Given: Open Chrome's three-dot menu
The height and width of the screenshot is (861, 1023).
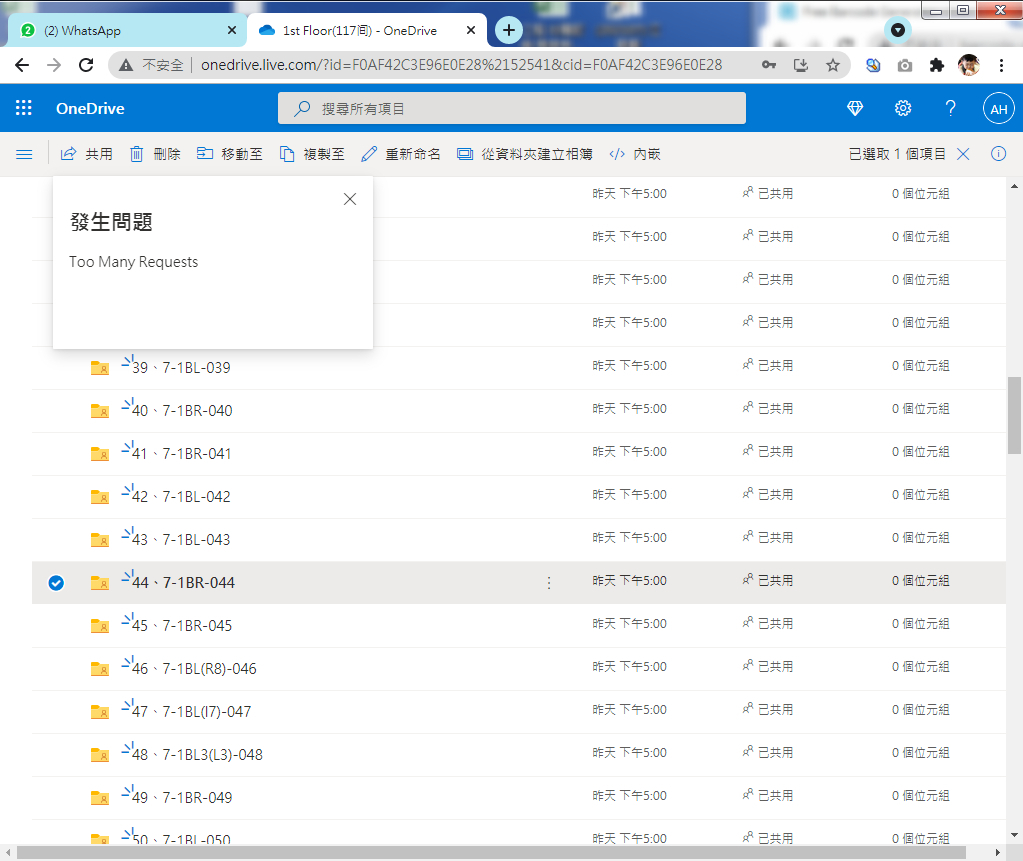Looking at the screenshot, I should click(x=1001, y=65).
